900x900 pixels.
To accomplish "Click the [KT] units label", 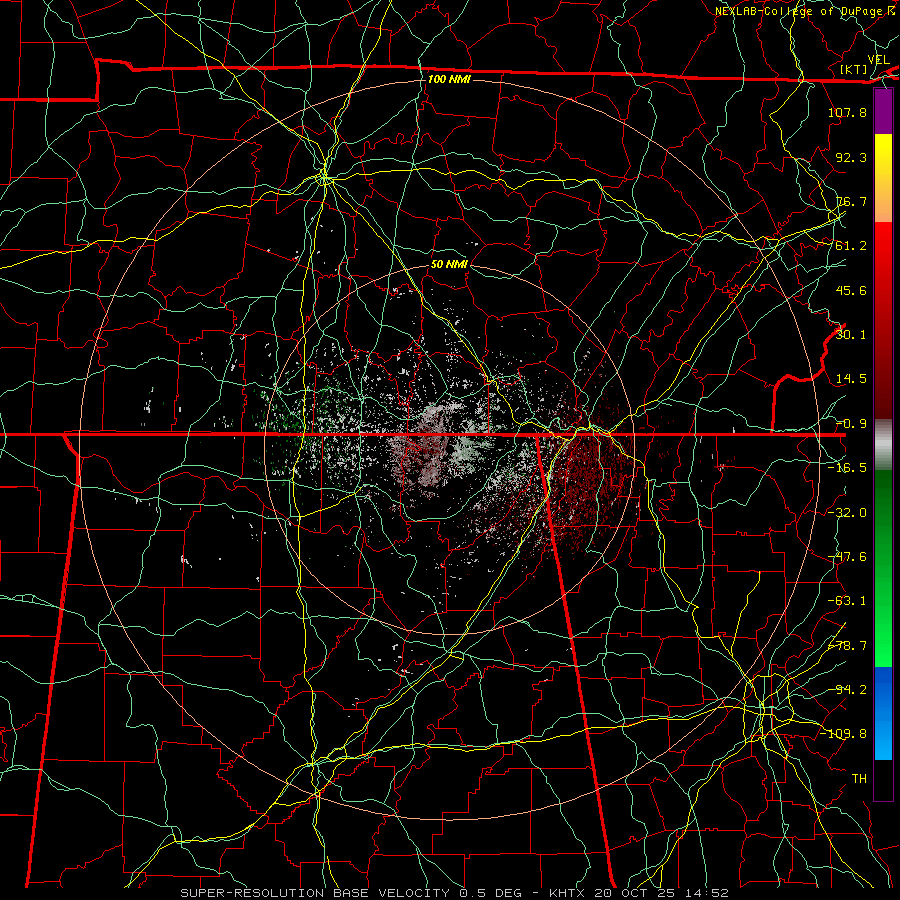I will coord(854,69).
